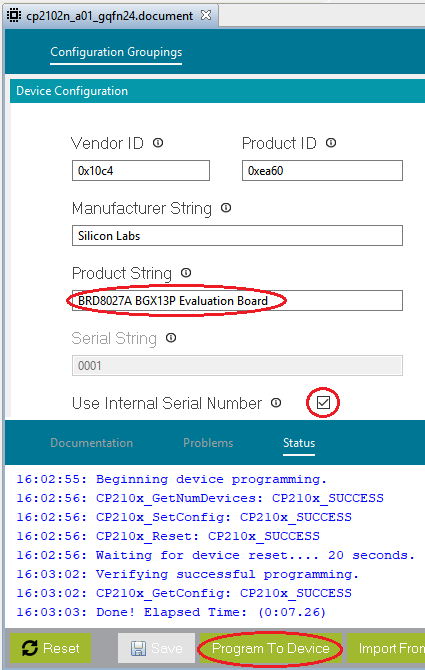
Task: Toggle the Use Internal Serial Number checkbox
Action: pyautogui.click(x=323, y=403)
